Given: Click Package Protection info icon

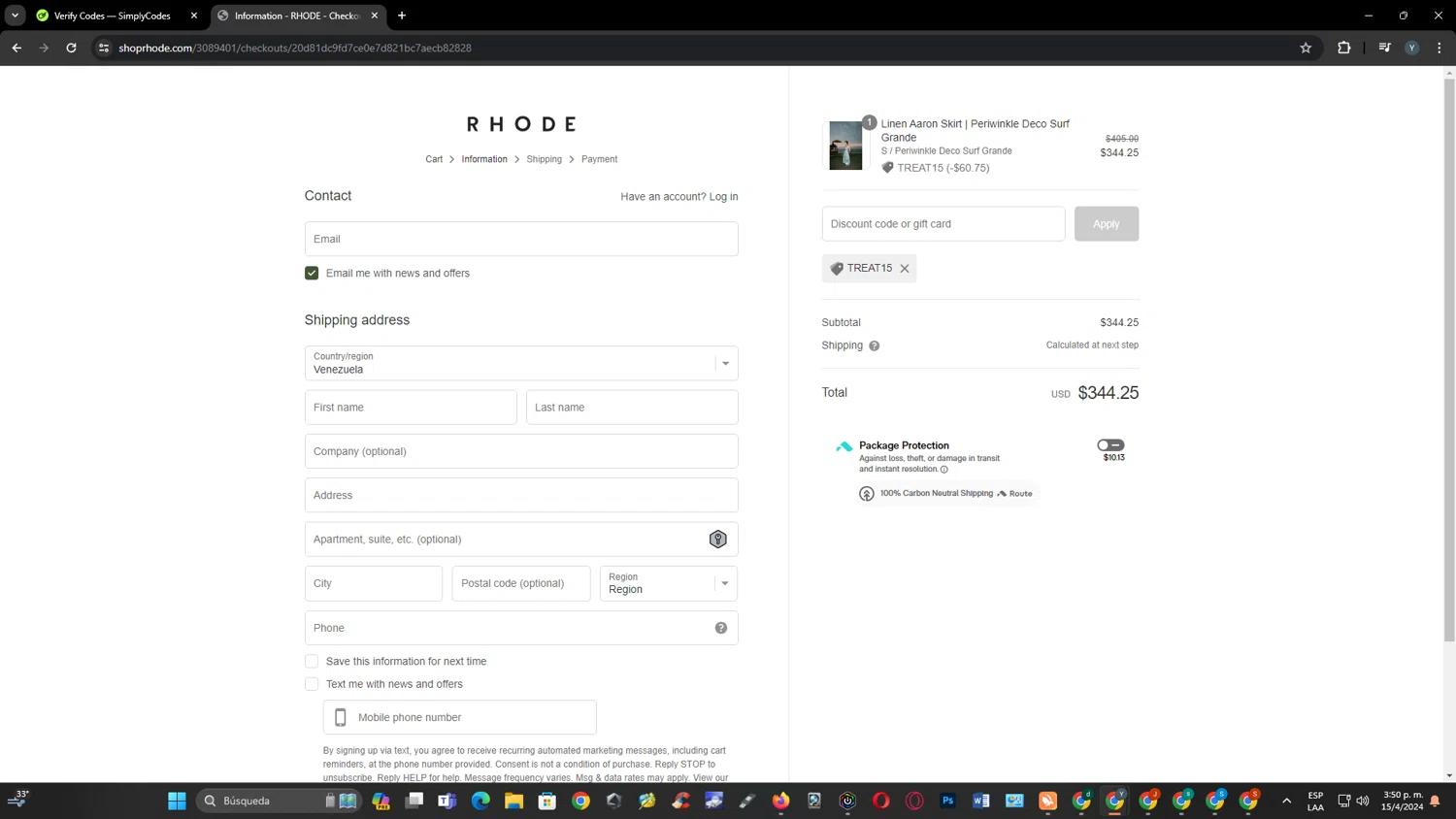Looking at the screenshot, I should pos(944,470).
